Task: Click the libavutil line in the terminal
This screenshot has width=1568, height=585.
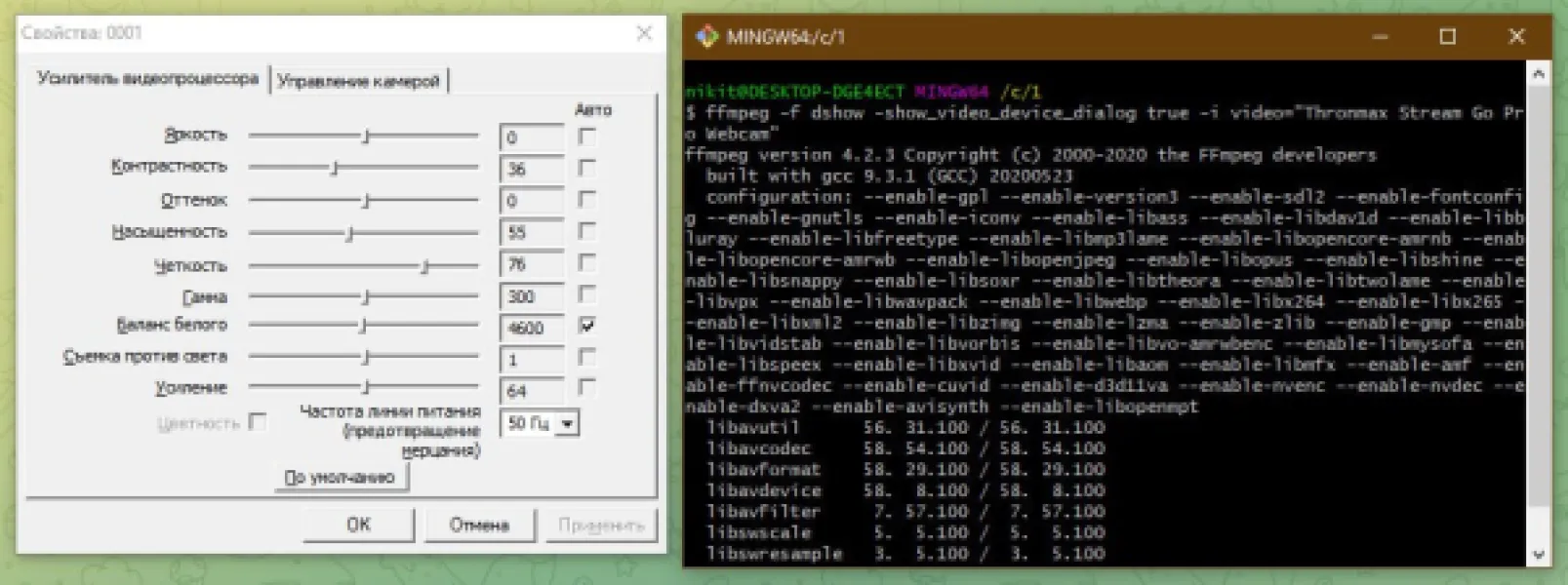Action: 905,427
